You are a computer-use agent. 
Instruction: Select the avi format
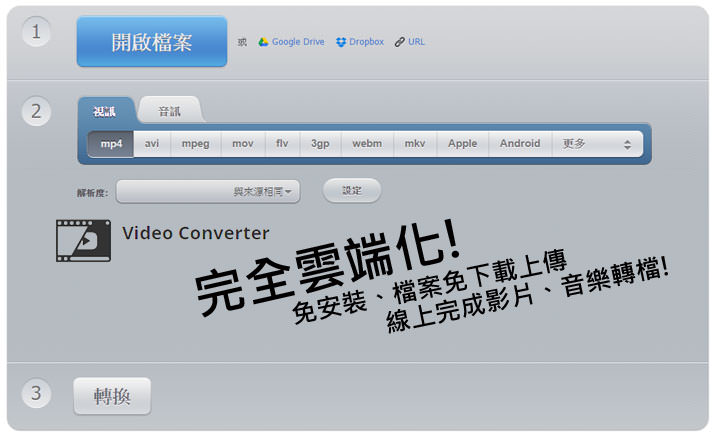point(152,144)
